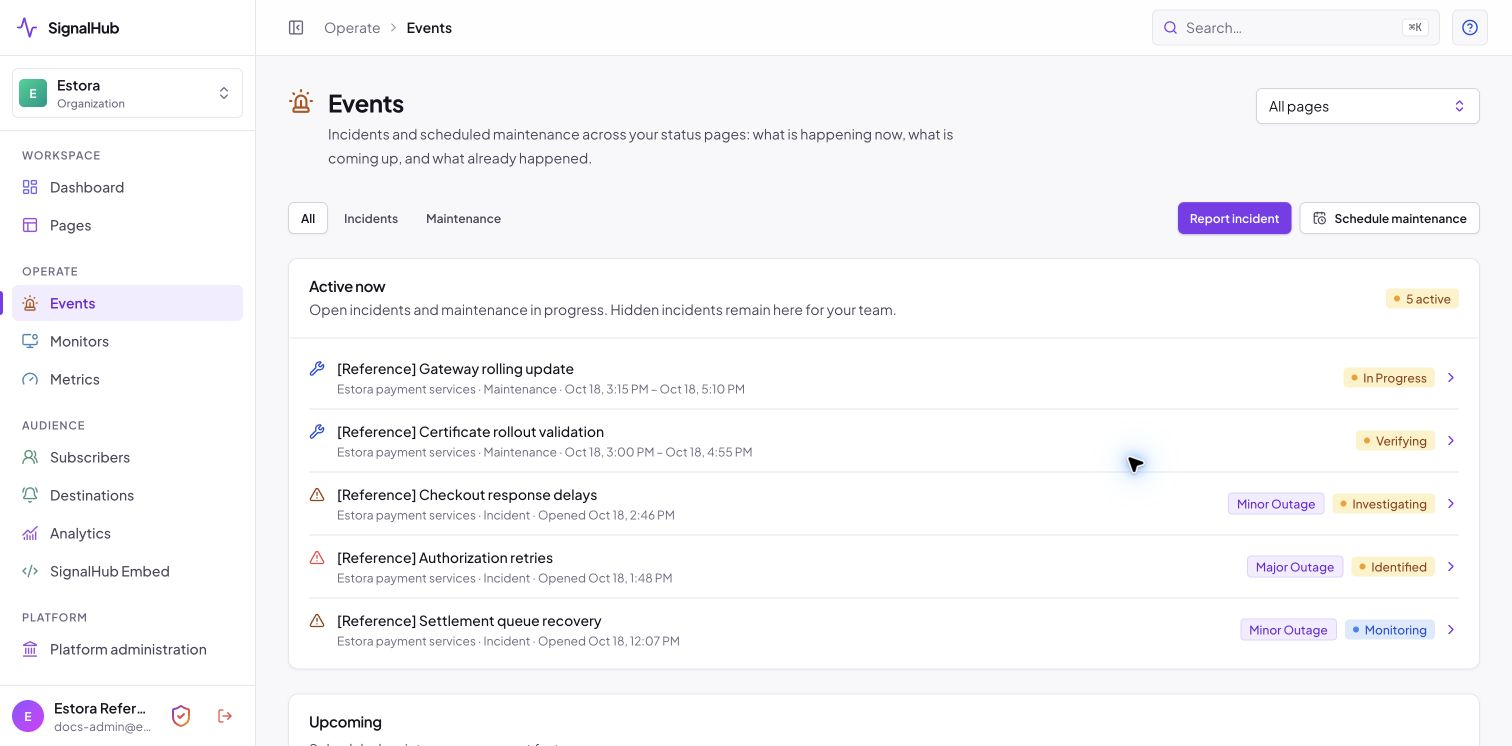Click warning icon for Settlement queue recovery
Image resolution: width=1512 pixels, height=746 pixels.
317,620
